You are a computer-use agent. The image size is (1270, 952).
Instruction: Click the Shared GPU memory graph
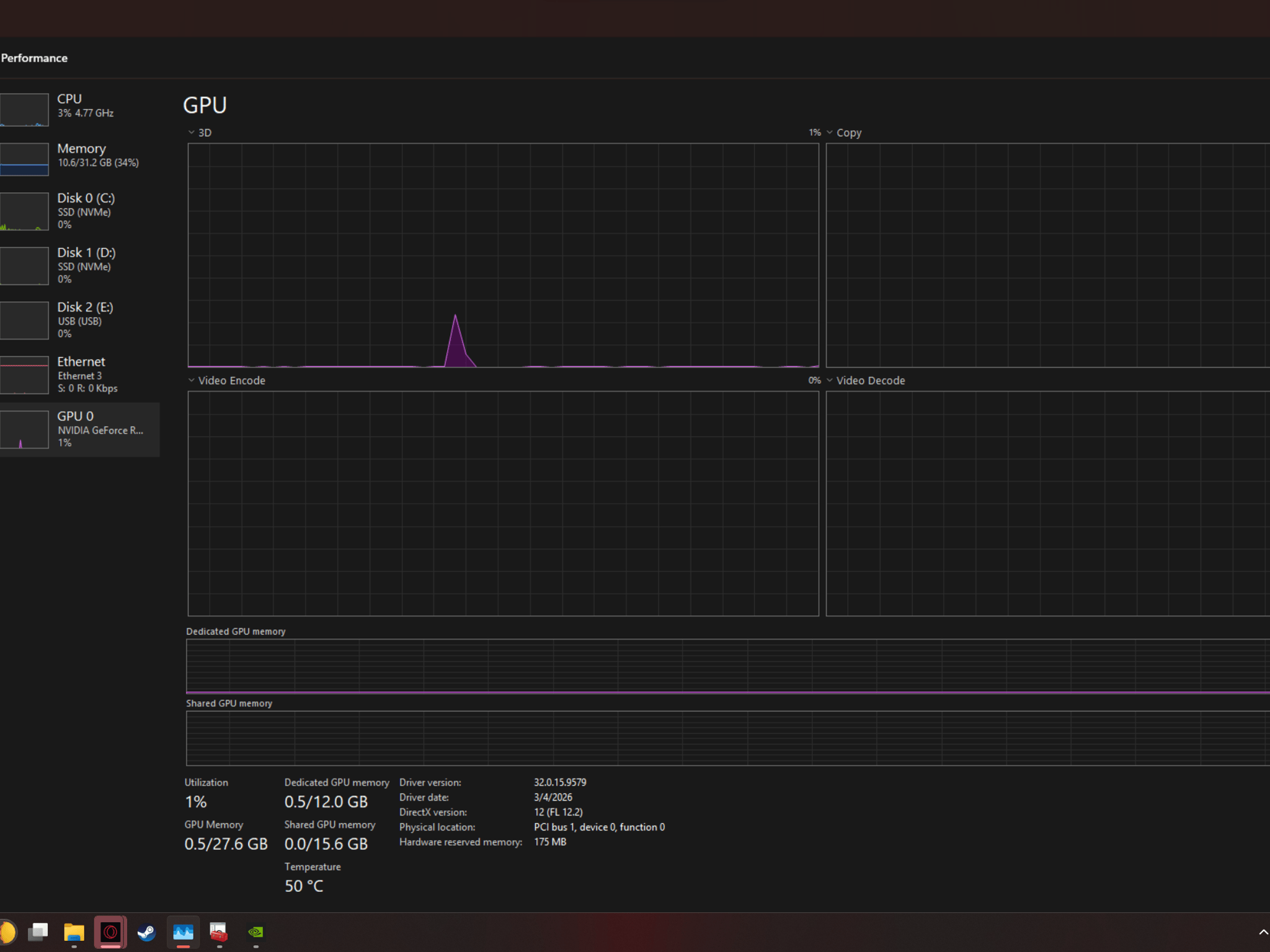(728, 738)
